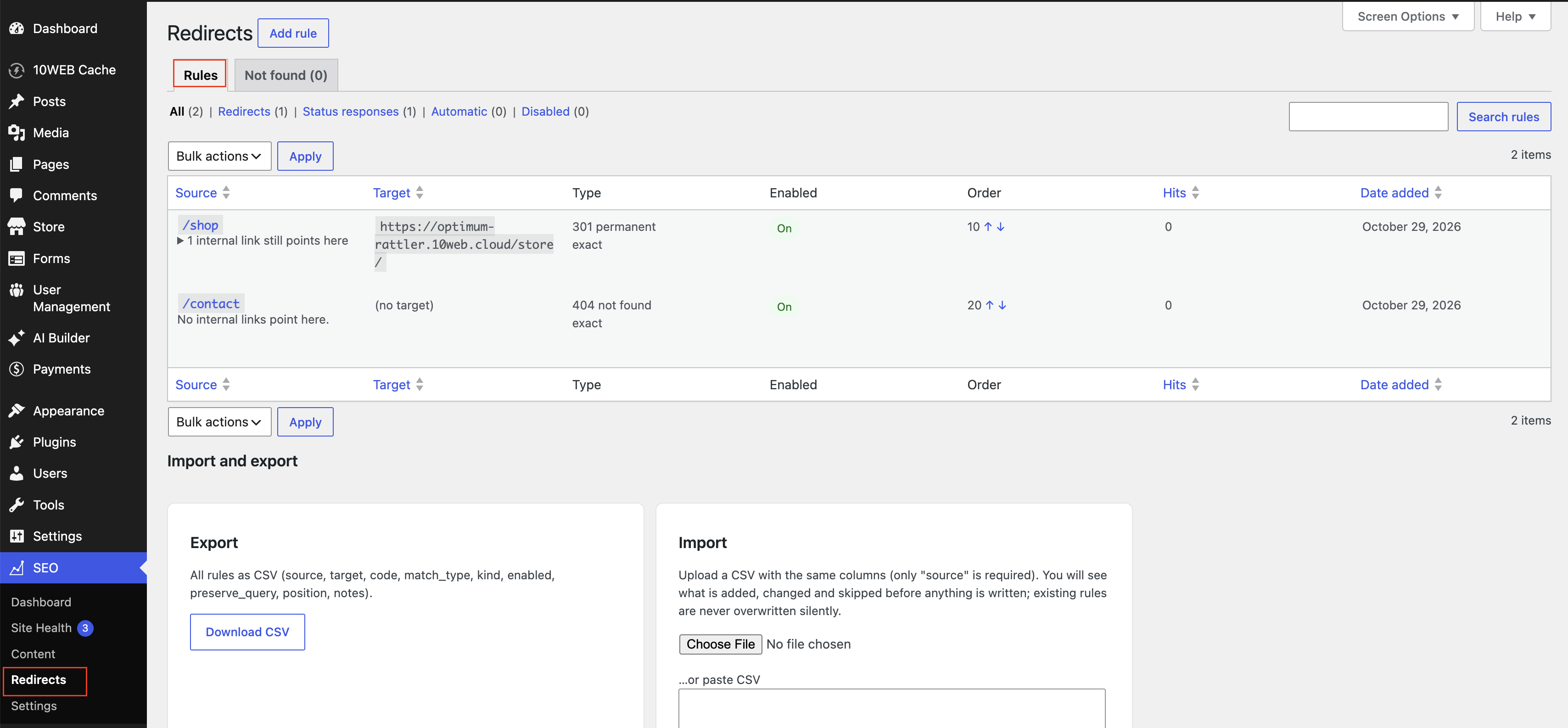This screenshot has height=728, width=1568.
Task: Expand the Help dropdown
Action: pos(1516,17)
